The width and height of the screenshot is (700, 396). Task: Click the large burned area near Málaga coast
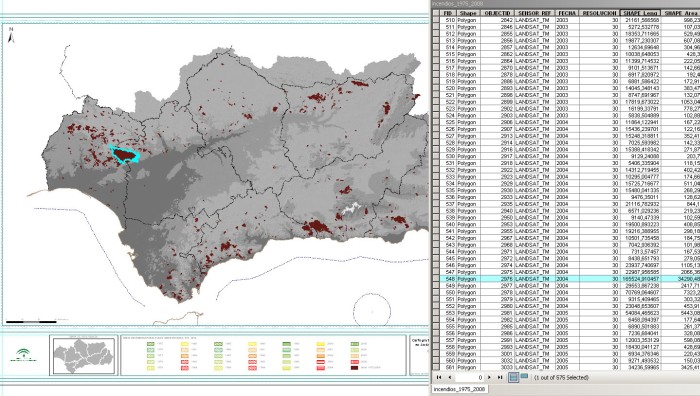coord(317,227)
